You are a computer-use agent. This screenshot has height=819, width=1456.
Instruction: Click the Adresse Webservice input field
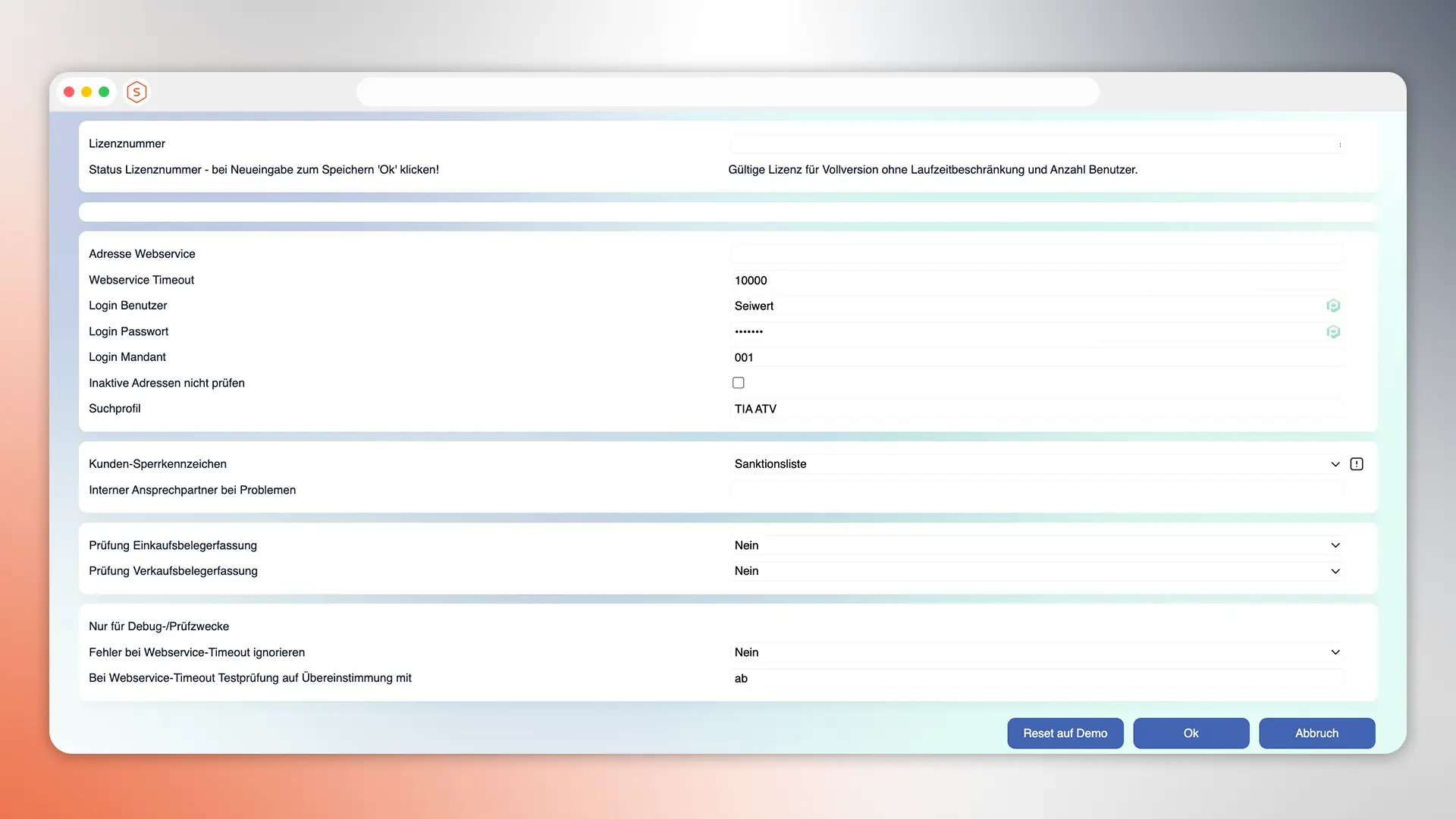pyautogui.click(x=1036, y=254)
